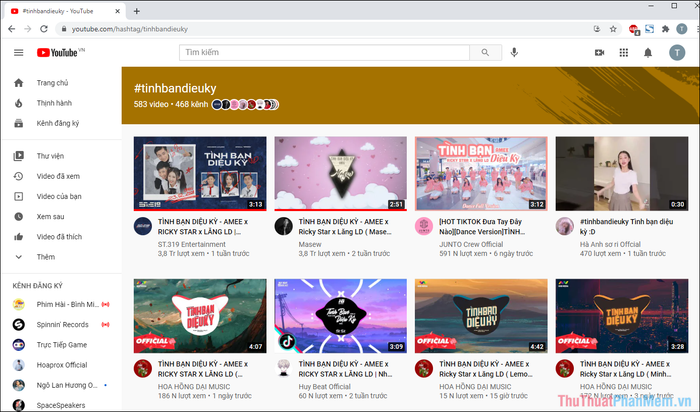This screenshot has width=700, height=412.
Task: Play the Masew 2:51 video thumbnail
Action: pyautogui.click(x=341, y=174)
